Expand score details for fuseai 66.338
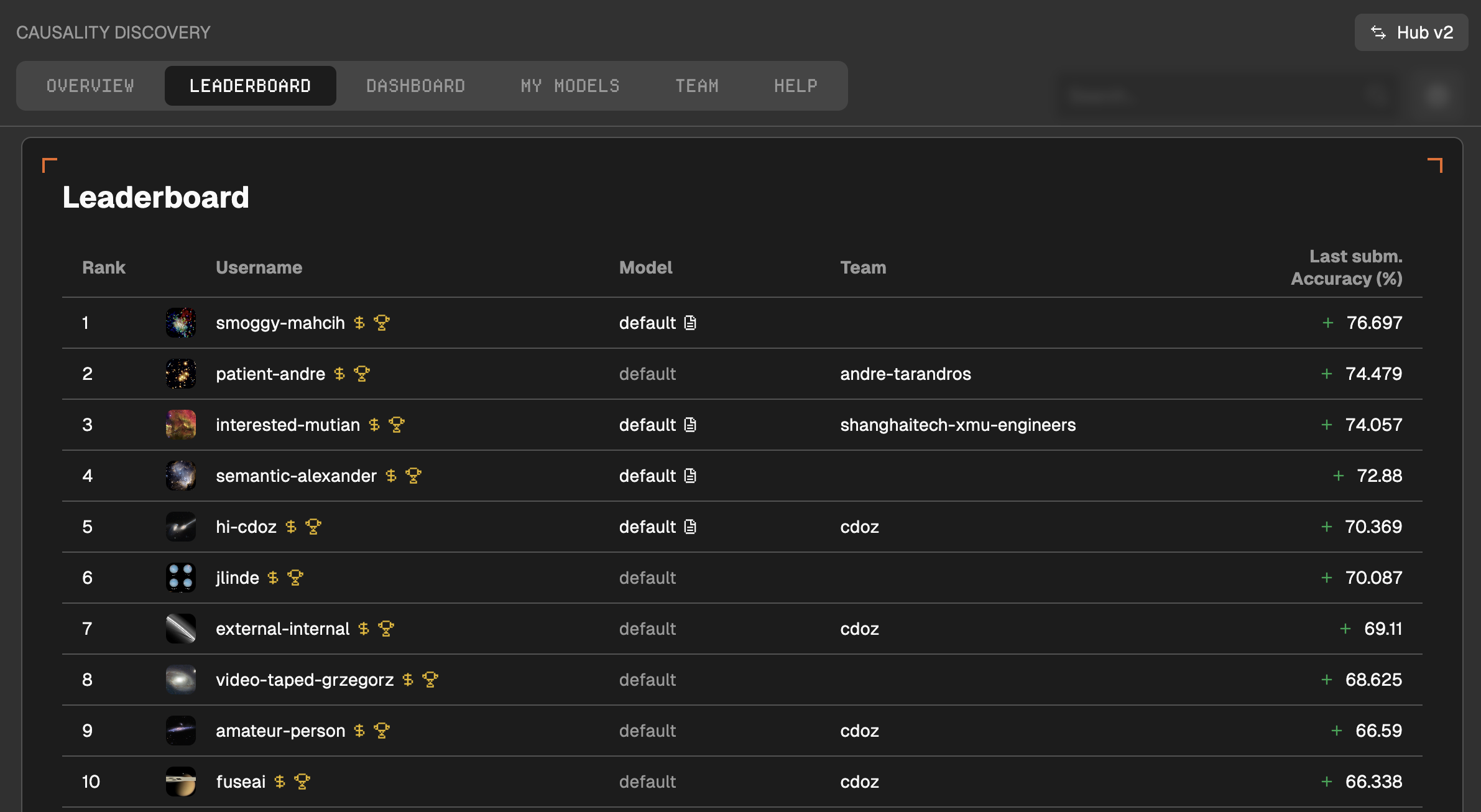 point(1326,782)
